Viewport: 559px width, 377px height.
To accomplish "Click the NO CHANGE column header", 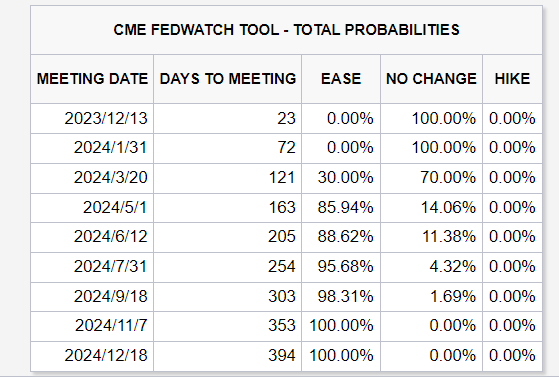I will click(x=431, y=79).
